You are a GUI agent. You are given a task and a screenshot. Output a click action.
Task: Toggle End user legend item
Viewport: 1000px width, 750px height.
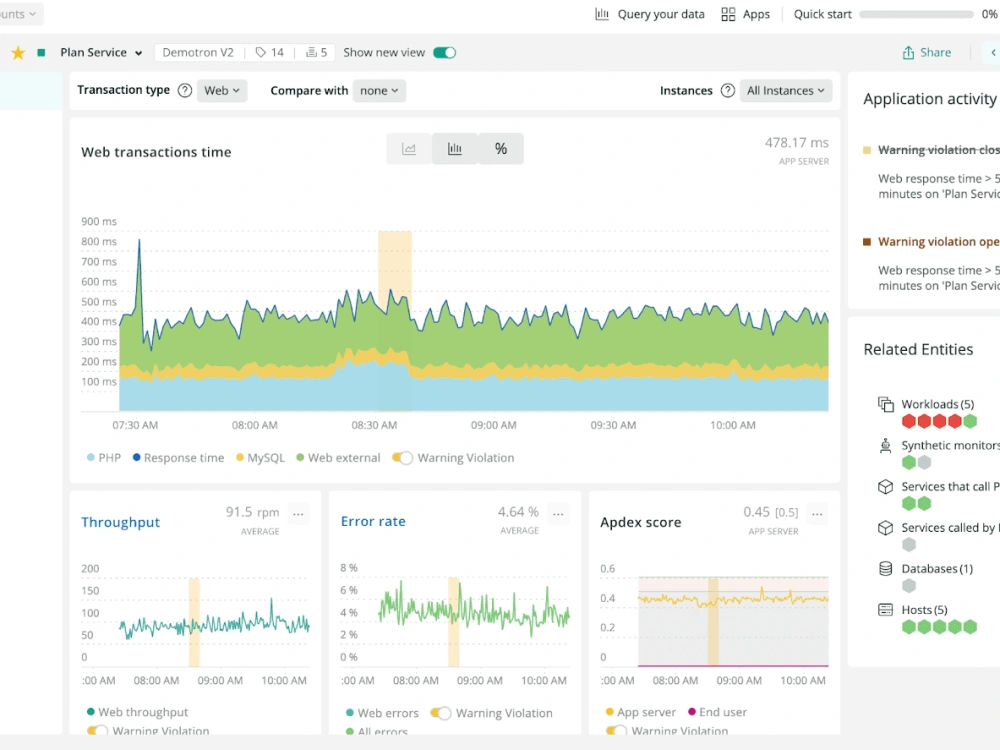click(x=717, y=712)
